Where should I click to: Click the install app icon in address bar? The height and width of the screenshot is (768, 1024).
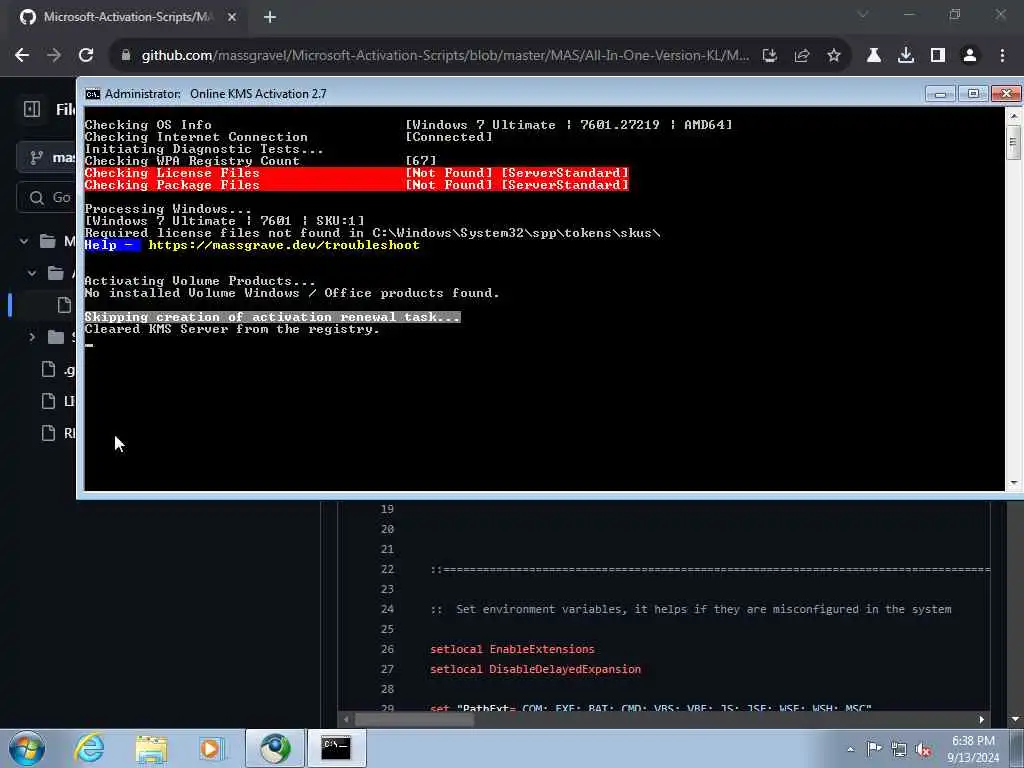point(770,56)
